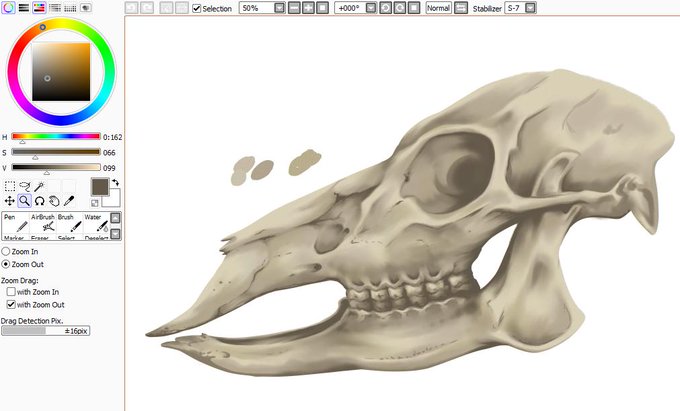Screen dimensions: 680x411
Task: Toggle the swatches panel icon
Action: (x=70, y=7)
